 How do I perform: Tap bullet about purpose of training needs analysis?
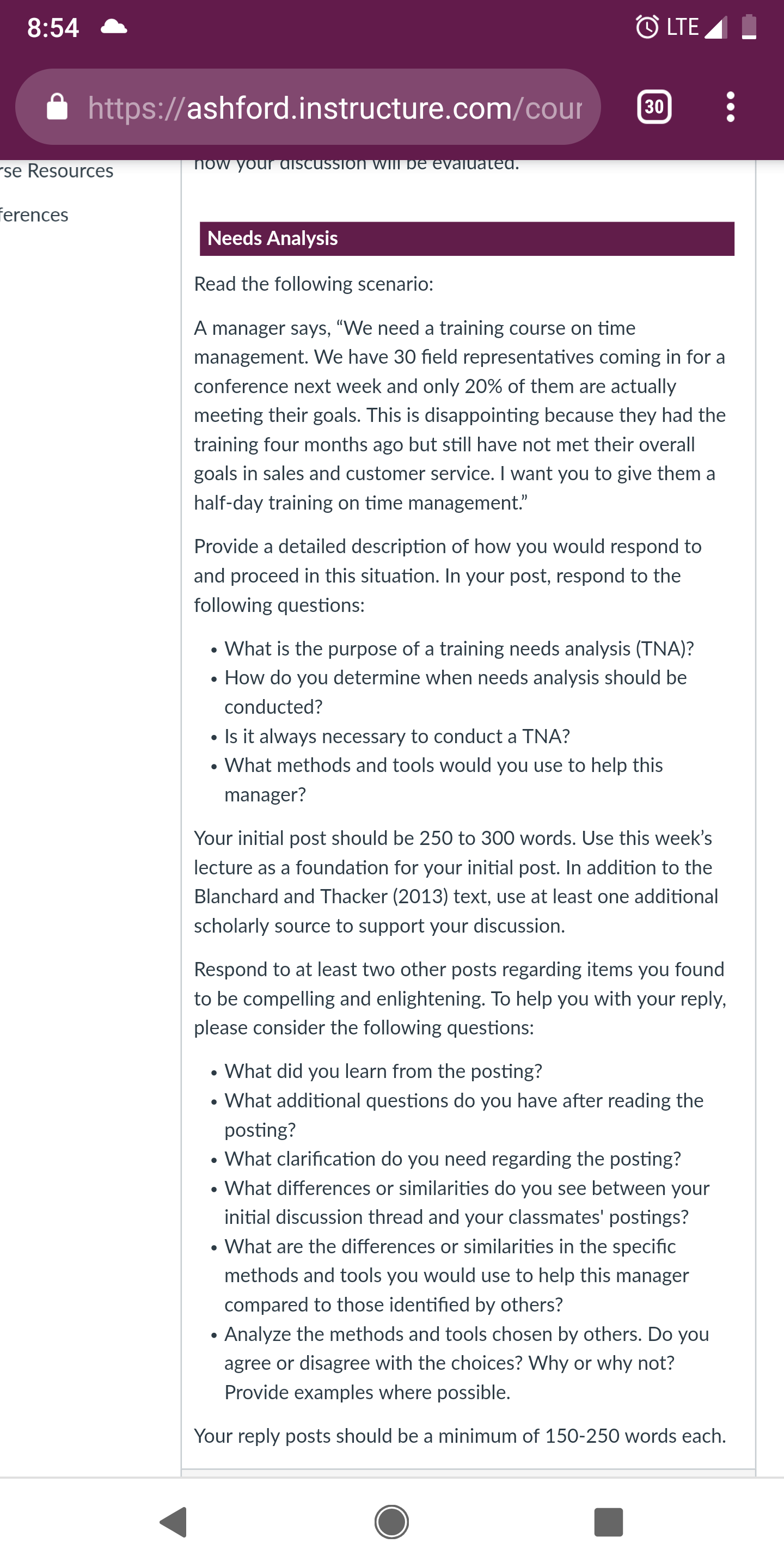tap(459, 649)
